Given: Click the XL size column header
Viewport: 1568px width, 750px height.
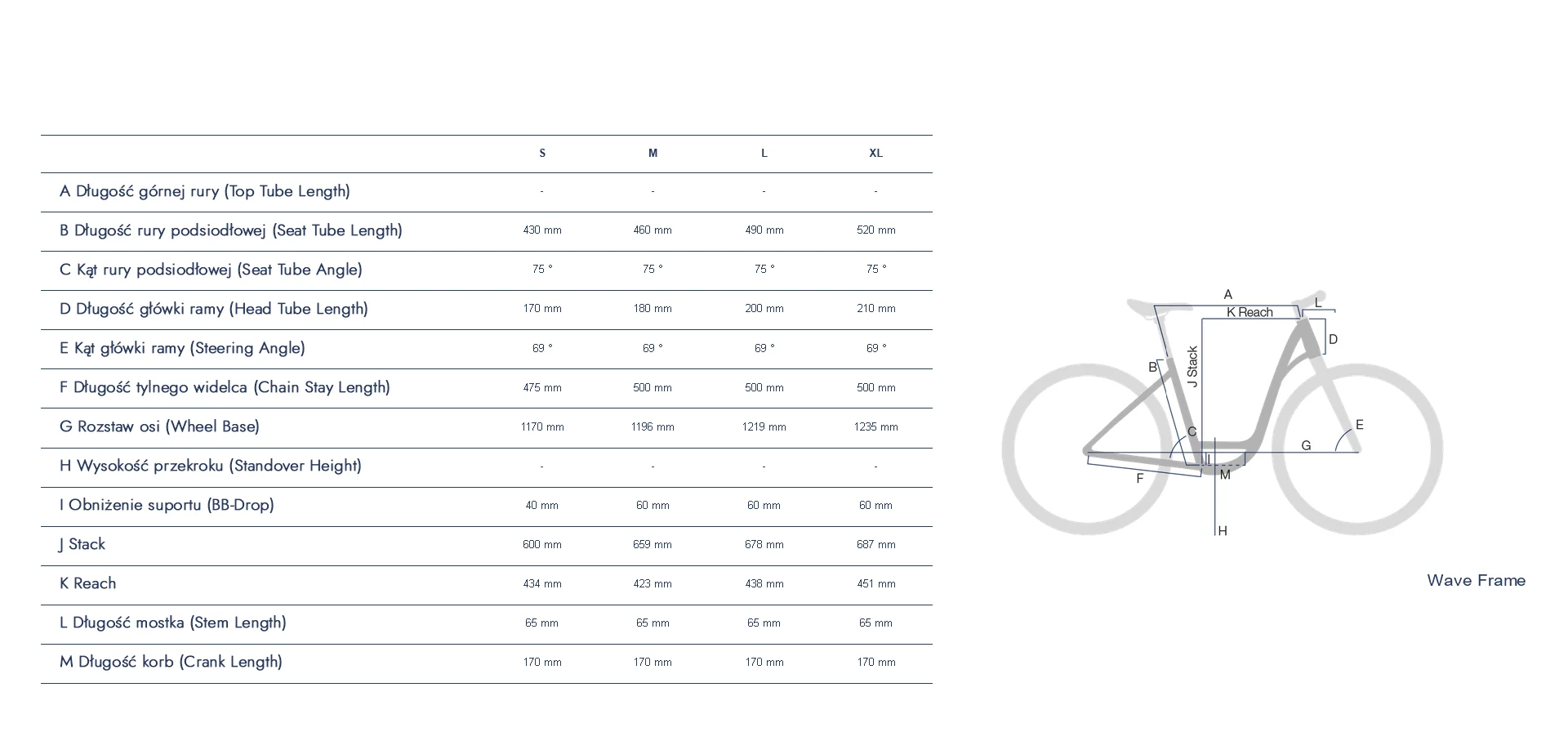Looking at the screenshot, I should (x=875, y=154).
